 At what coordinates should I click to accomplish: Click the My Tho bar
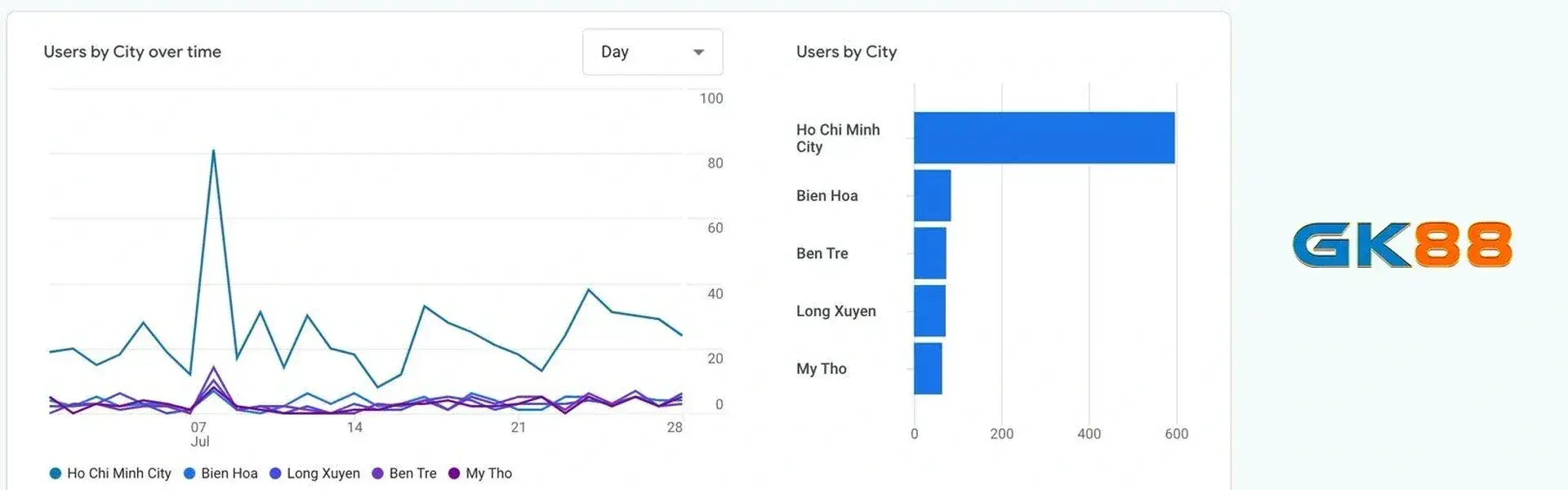928,368
